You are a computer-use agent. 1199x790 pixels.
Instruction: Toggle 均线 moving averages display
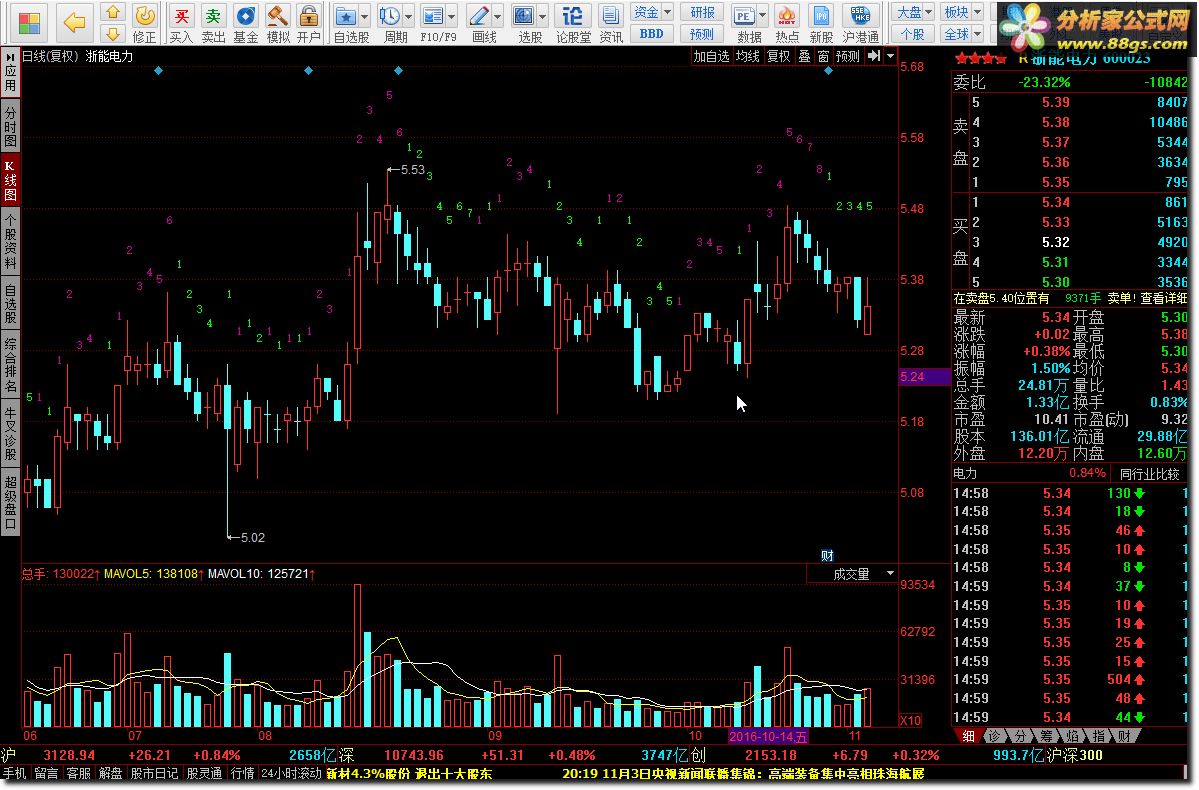point(747,56)
